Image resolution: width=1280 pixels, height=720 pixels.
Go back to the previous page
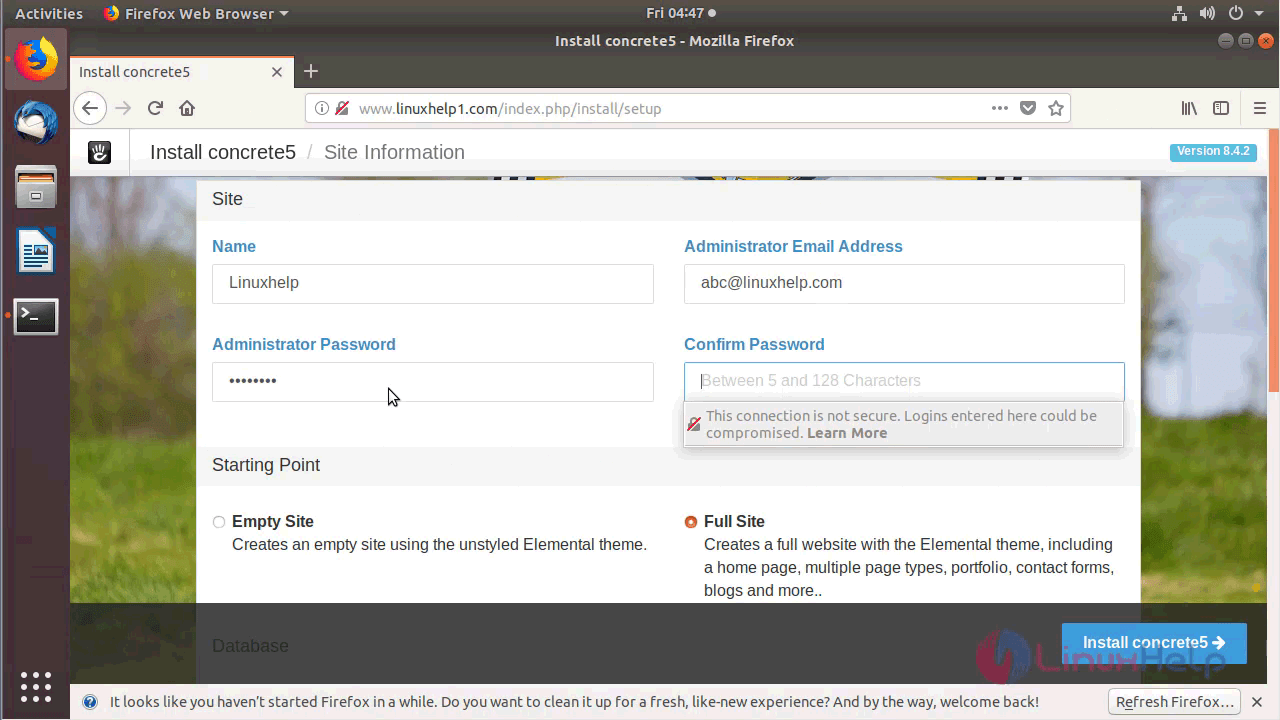tap(90, 108)
